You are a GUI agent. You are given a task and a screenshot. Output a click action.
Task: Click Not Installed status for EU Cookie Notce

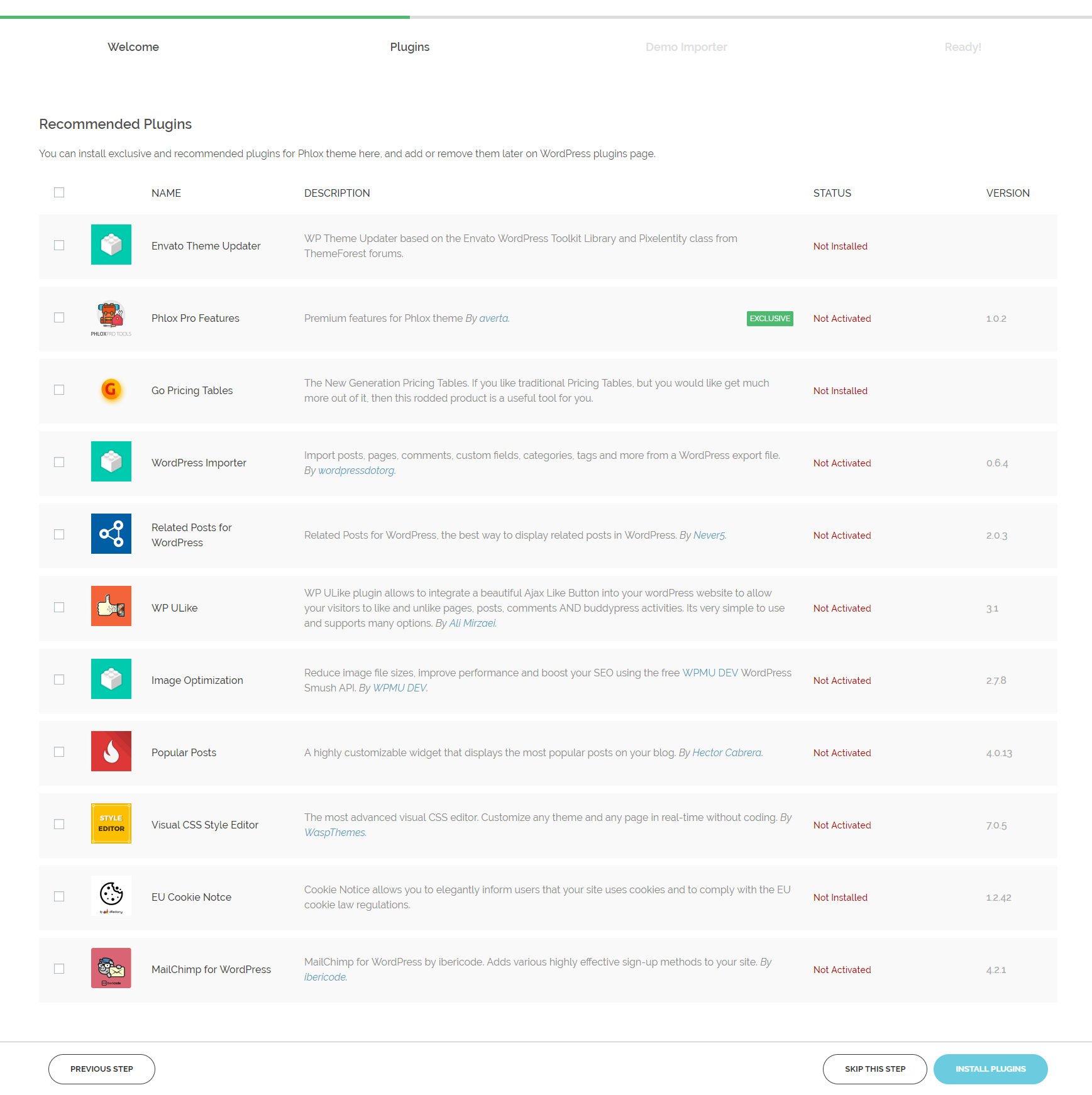[x=841, y=898]
